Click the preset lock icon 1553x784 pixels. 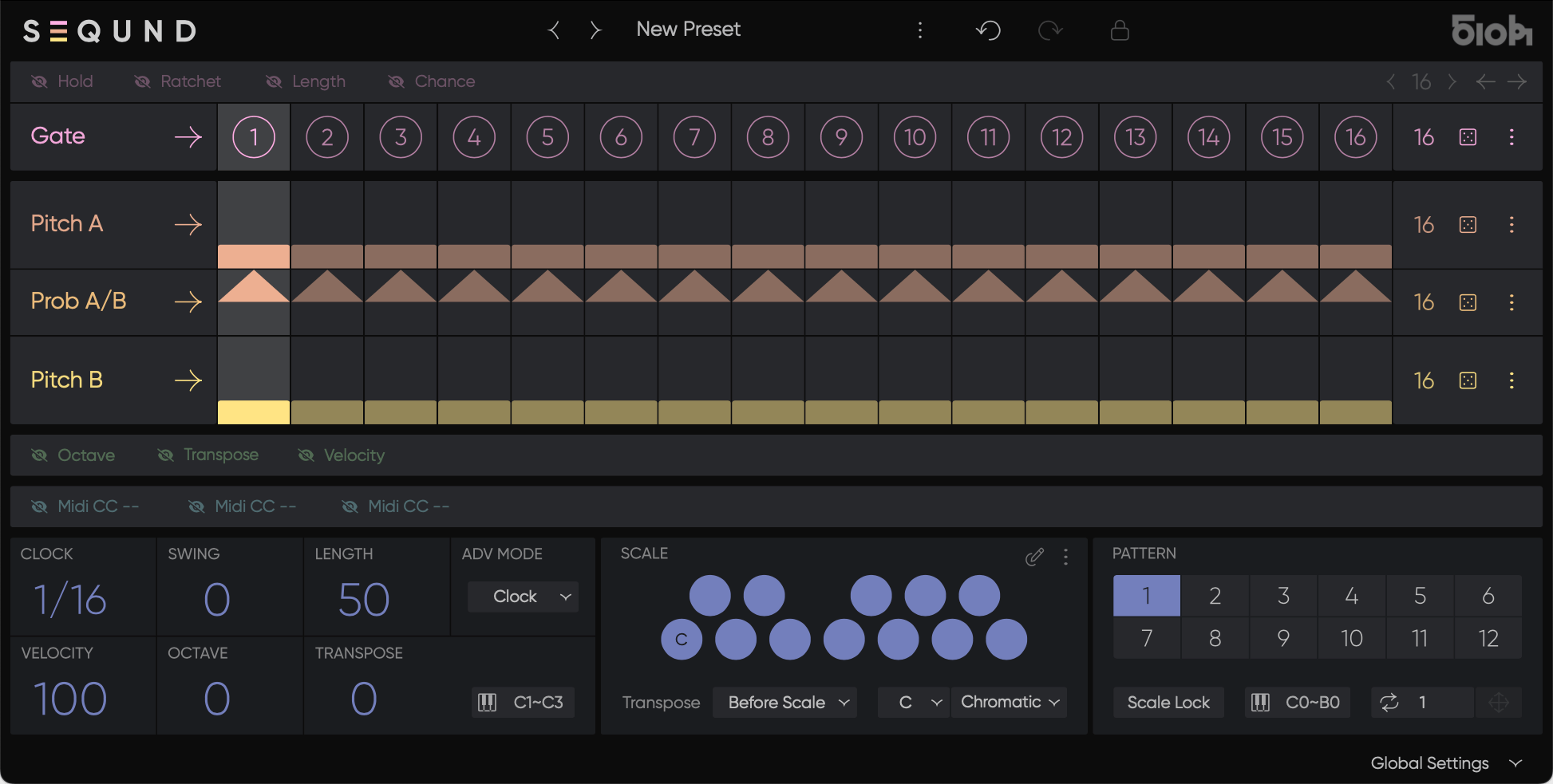click(x=1120, y=30)
